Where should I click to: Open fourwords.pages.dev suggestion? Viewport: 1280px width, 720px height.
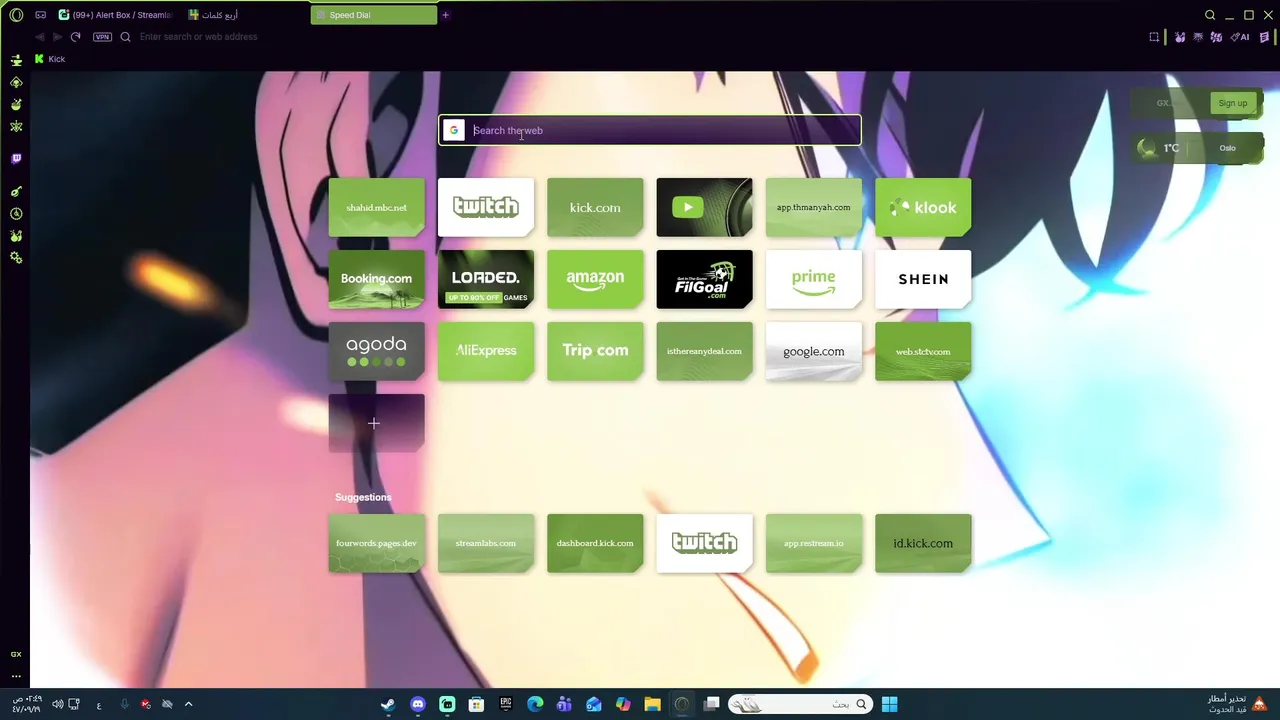(376, 543)
